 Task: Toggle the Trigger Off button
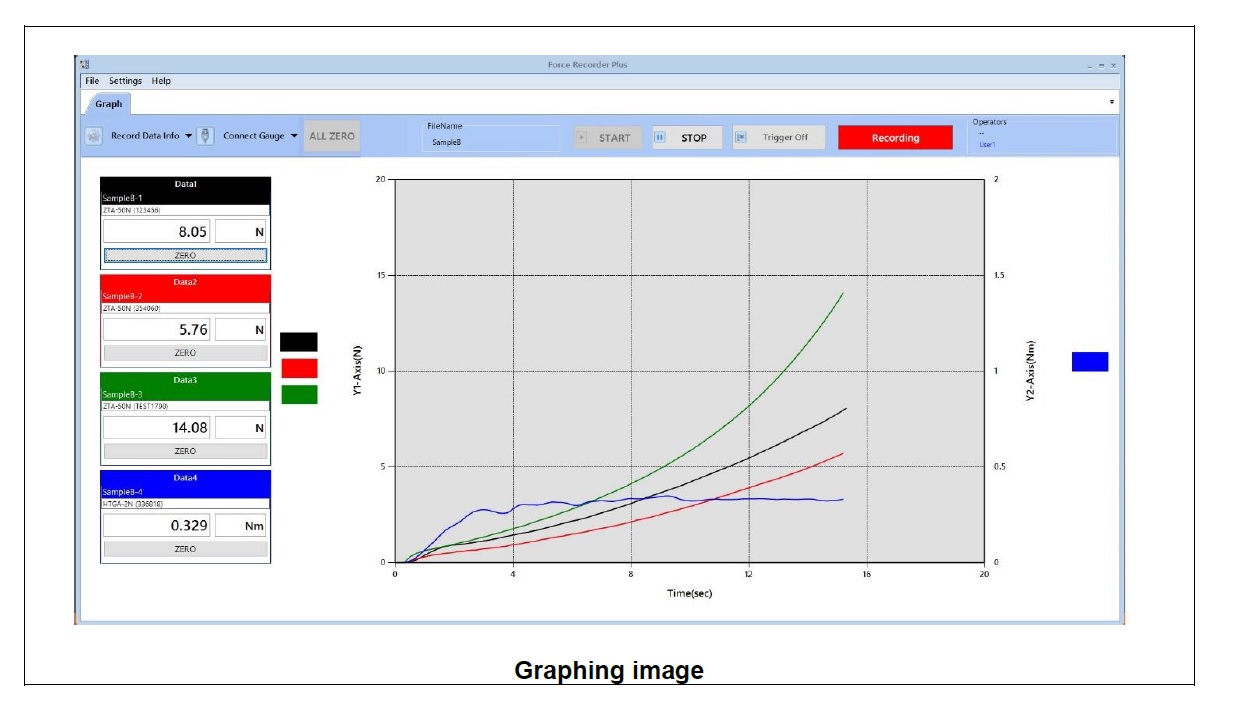(x=779, y=138)
